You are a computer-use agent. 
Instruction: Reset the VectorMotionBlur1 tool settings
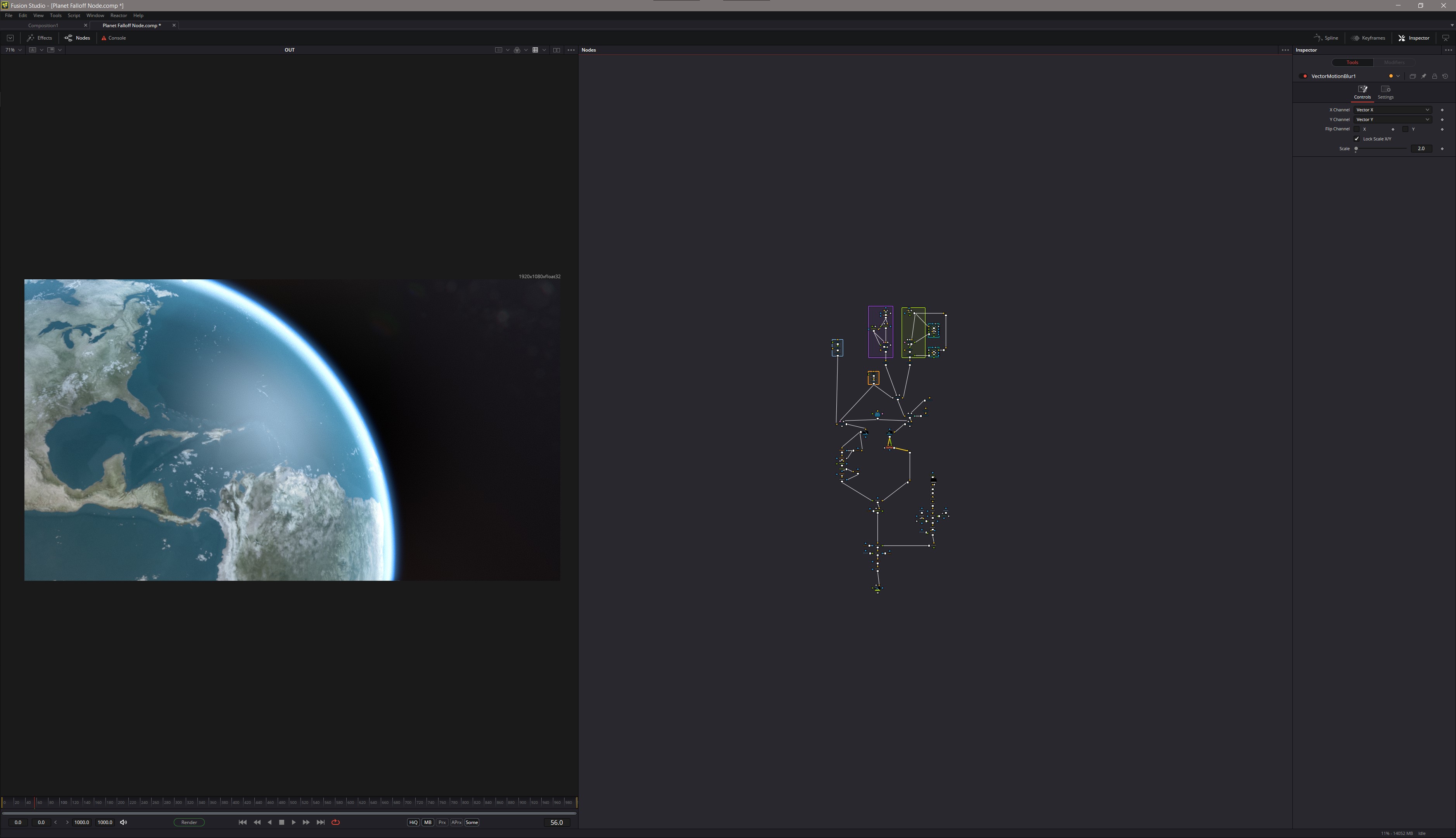[x=1445, y=76]
